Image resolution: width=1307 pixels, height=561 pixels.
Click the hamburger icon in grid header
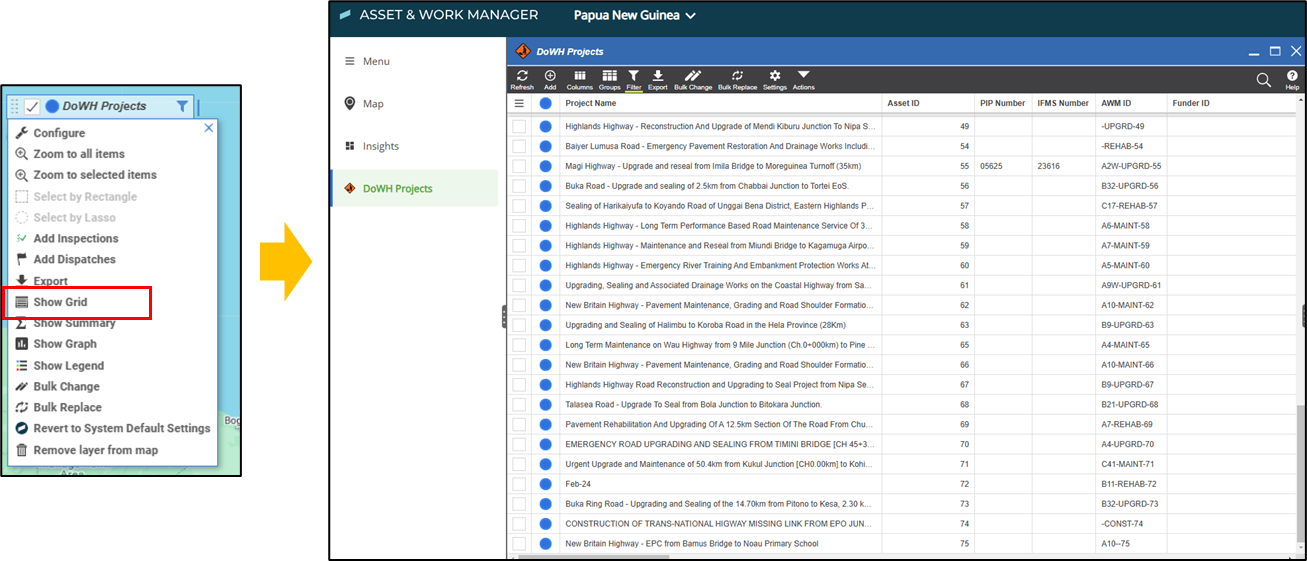point(519,103)
